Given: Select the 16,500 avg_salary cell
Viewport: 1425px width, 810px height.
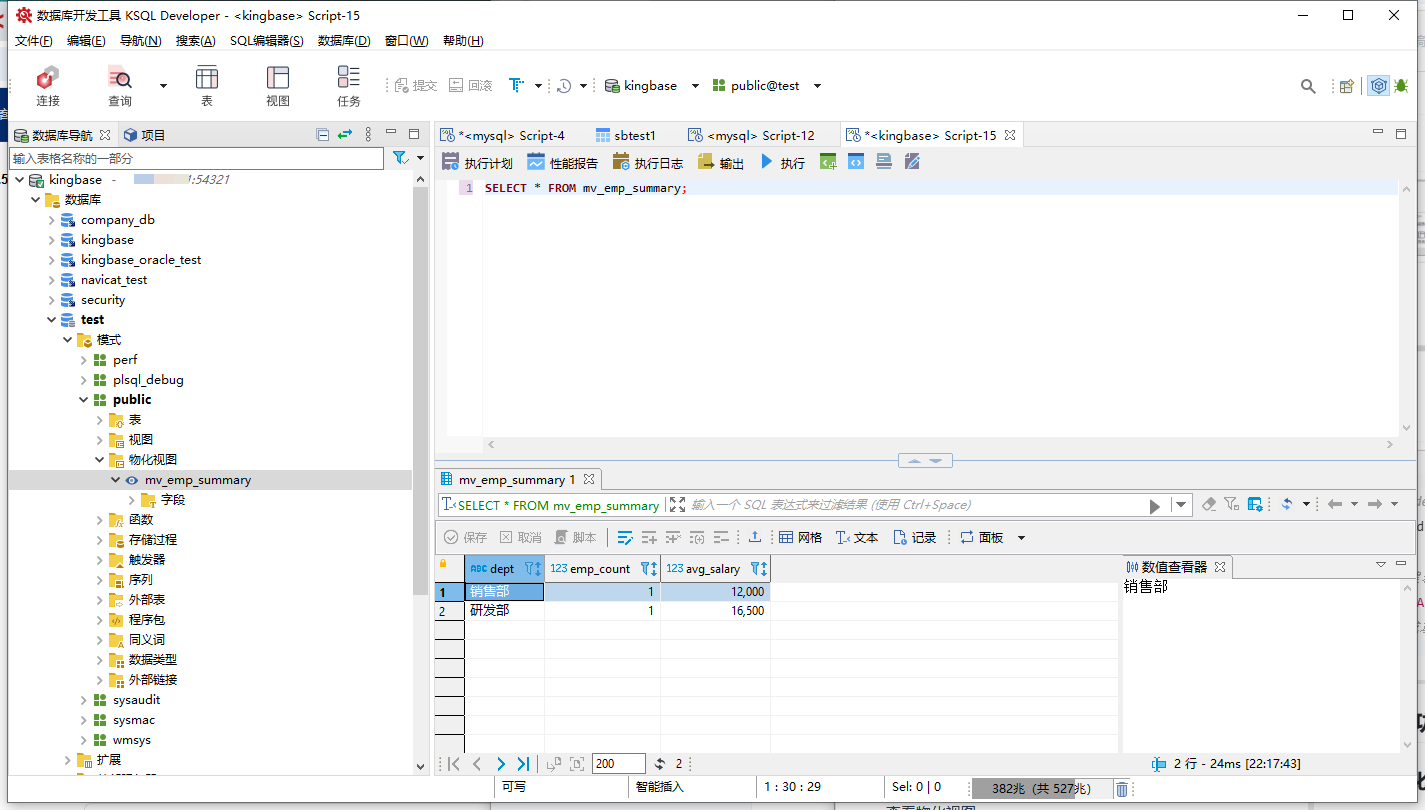Looking at the screenshot, I should pos(715,610).
